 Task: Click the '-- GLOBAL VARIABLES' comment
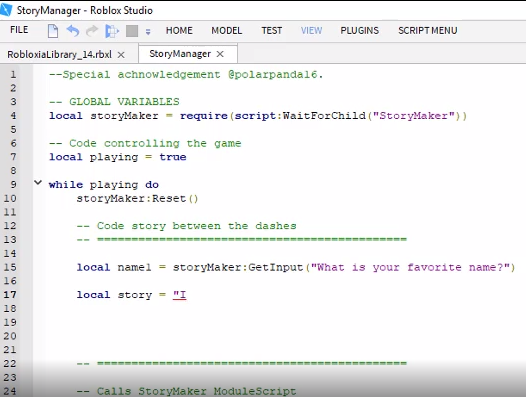tap(114, 102)
